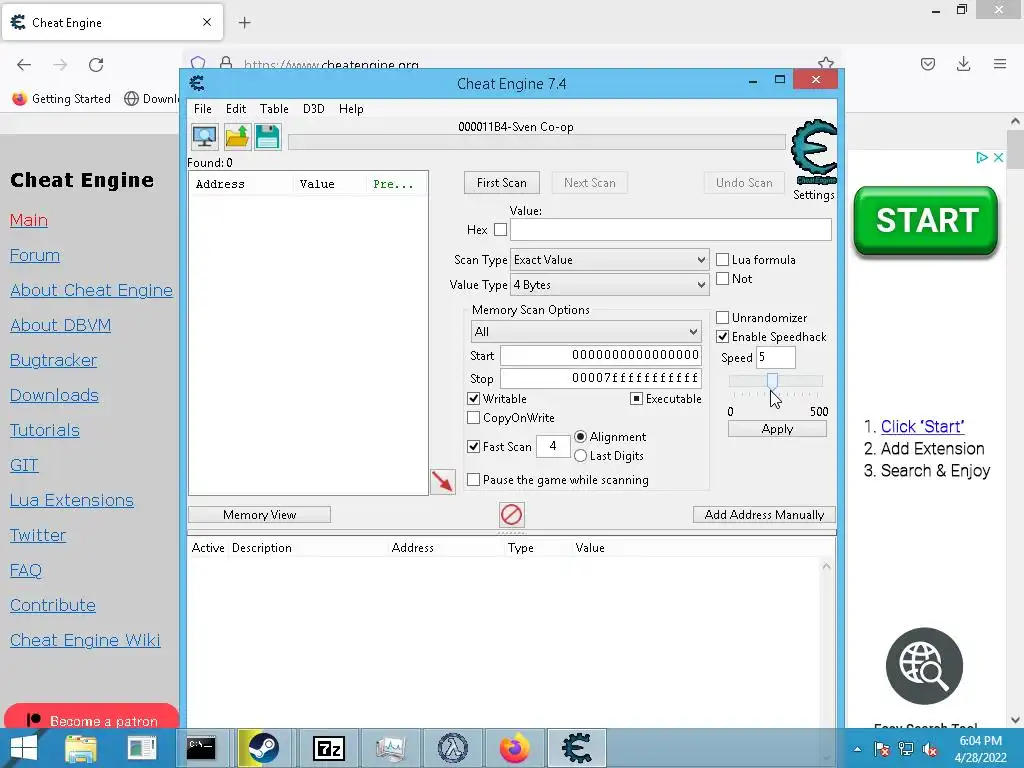
Task: Click the Fast Scan alignment value field
Action: [552, 446]
